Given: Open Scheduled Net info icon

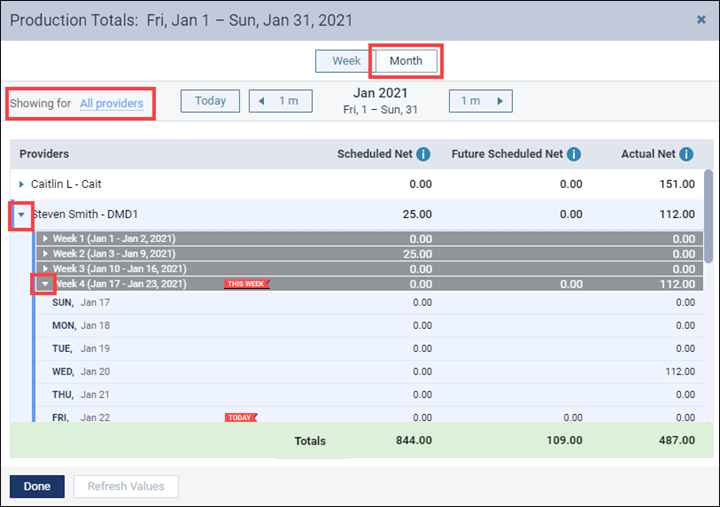Looking at the screenshot, I should point(423,154).
